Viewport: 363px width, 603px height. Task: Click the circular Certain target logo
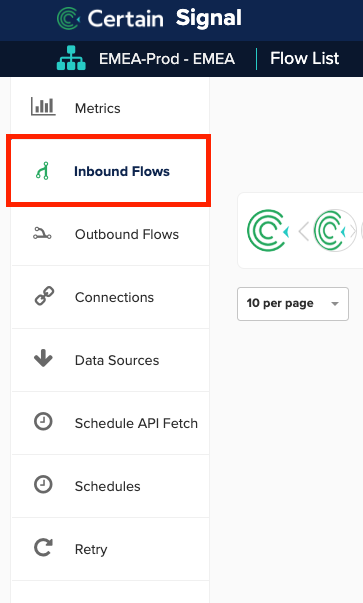[x=335, y=231]
